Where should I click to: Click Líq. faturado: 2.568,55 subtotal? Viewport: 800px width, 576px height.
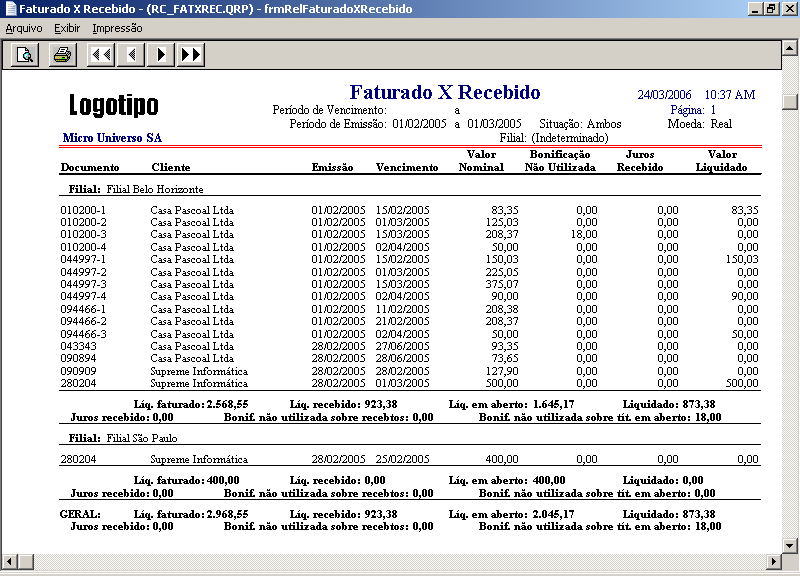[x=191, y=405]
